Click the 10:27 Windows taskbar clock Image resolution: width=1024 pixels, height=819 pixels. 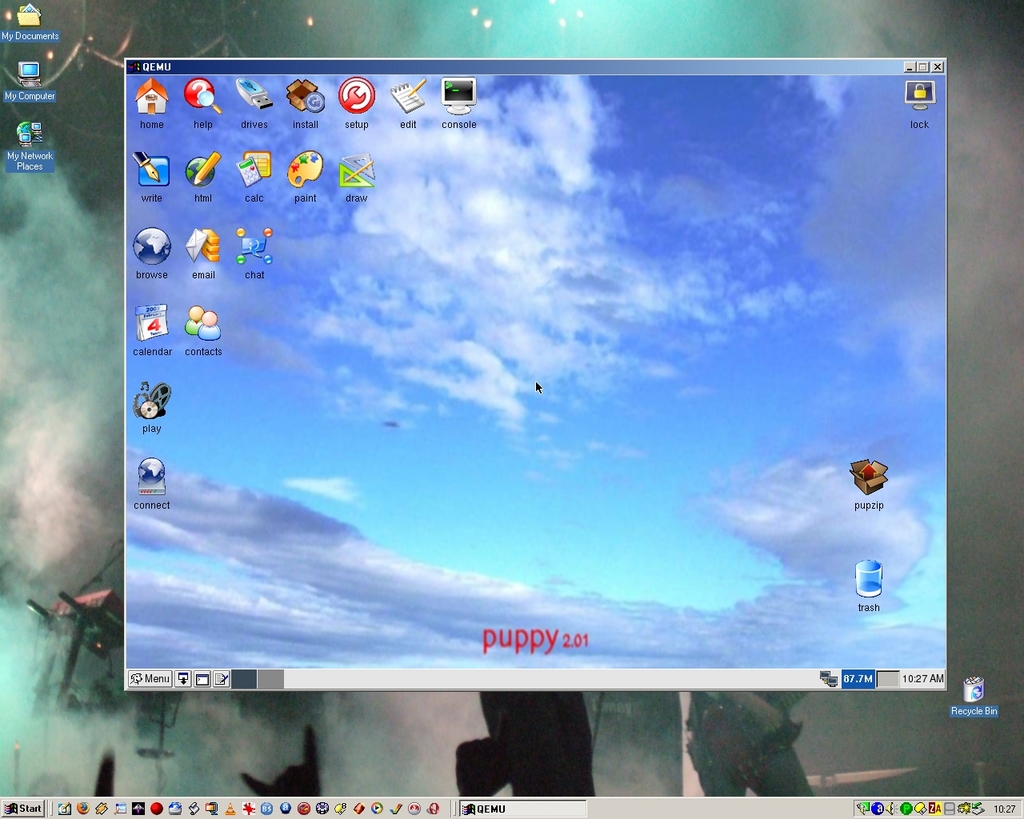1004,809
